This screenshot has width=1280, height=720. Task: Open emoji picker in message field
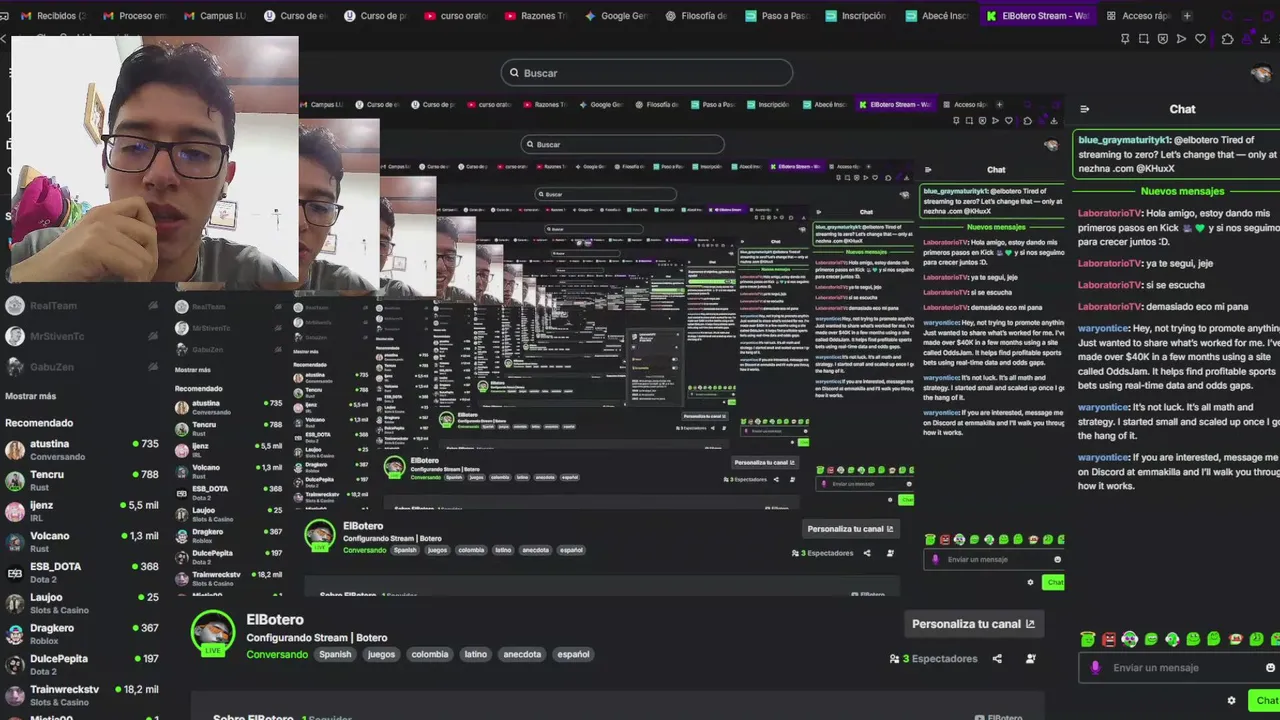tap(1271, 668)
